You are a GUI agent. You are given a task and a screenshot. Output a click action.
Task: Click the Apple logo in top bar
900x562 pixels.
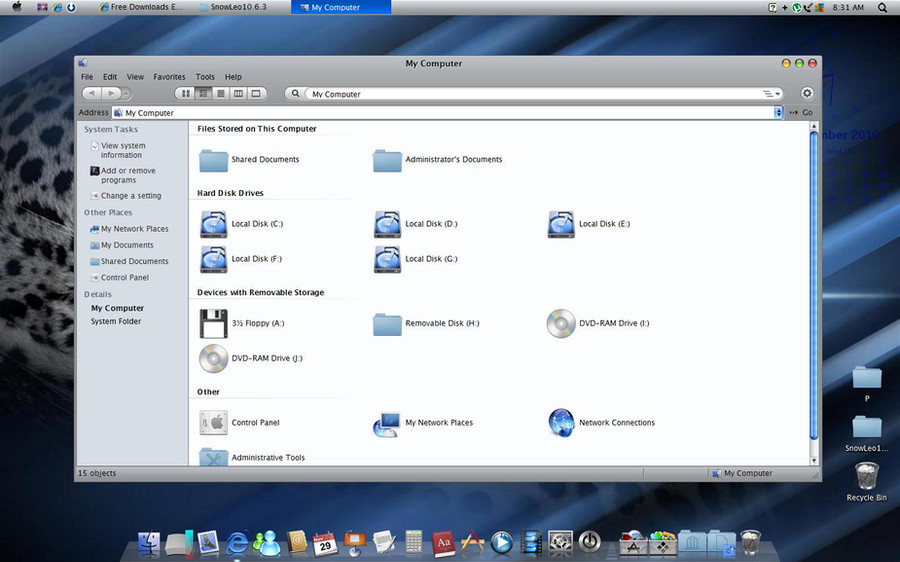[17, 7]
